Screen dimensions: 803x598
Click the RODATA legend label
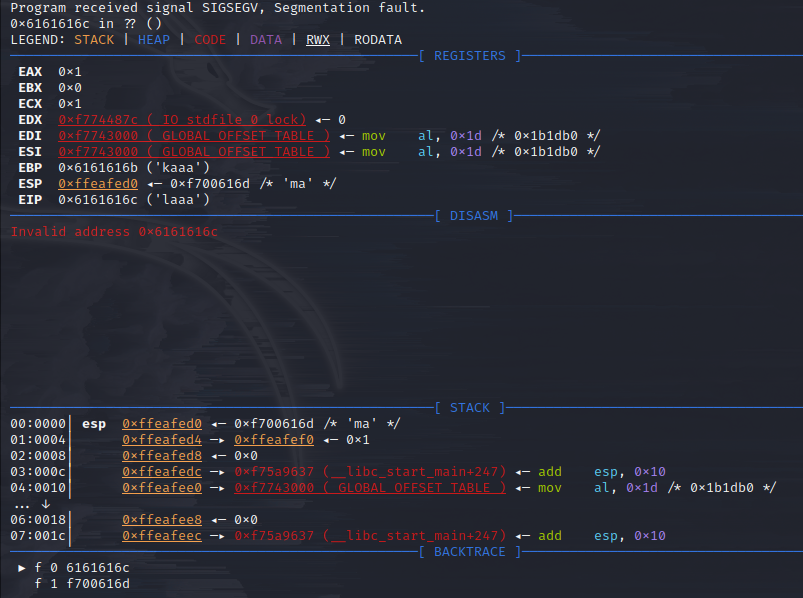click(378, 40)
